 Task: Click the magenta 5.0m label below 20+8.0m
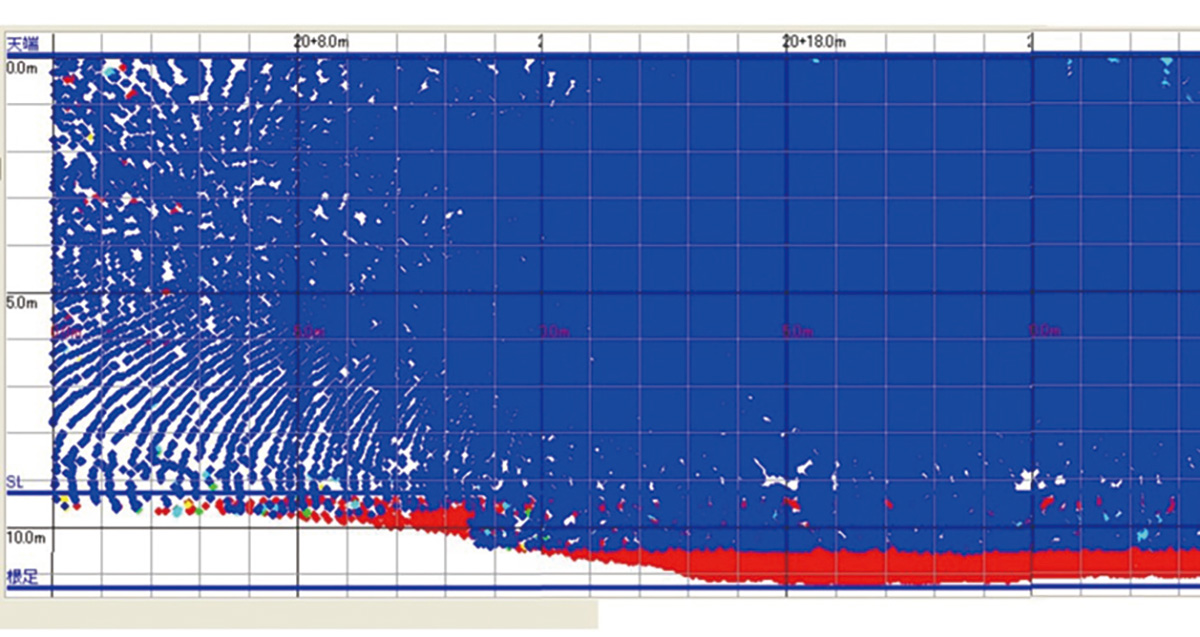point(308,331)
